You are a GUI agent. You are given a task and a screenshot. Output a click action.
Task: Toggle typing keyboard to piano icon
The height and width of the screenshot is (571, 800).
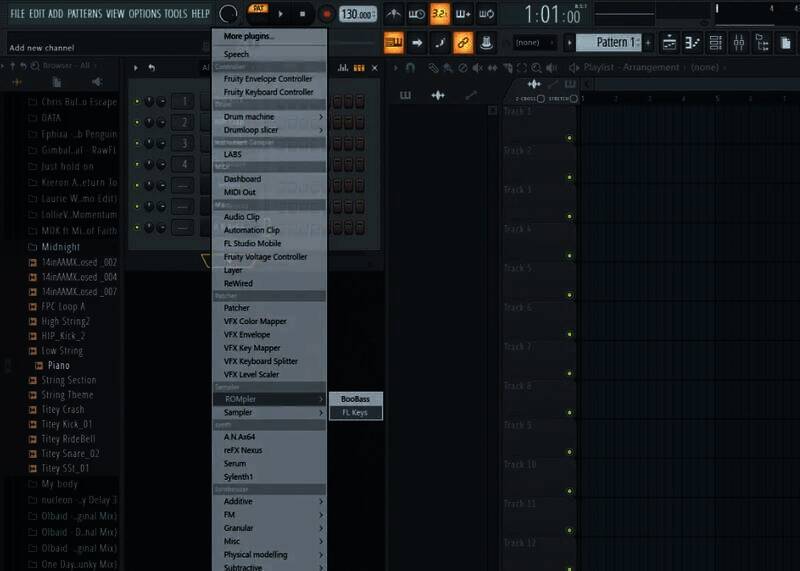coord(394,42)
